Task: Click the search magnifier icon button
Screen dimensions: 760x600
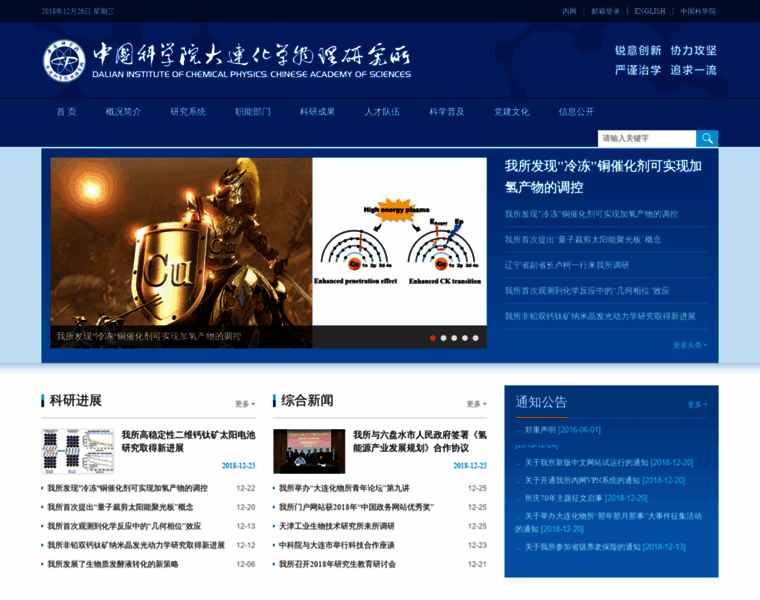Action: (x=707, y=138)
